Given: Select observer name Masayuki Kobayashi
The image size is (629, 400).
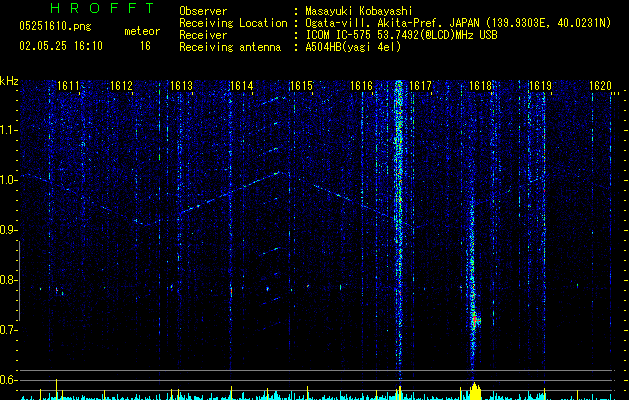Looking at the screenshot, I should point(359,11).
